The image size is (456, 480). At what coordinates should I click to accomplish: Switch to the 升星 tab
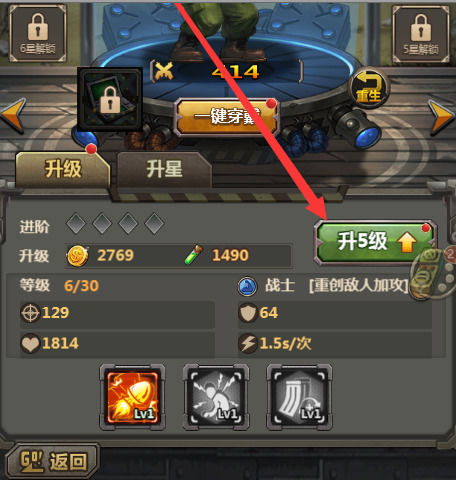pos(164,169)
